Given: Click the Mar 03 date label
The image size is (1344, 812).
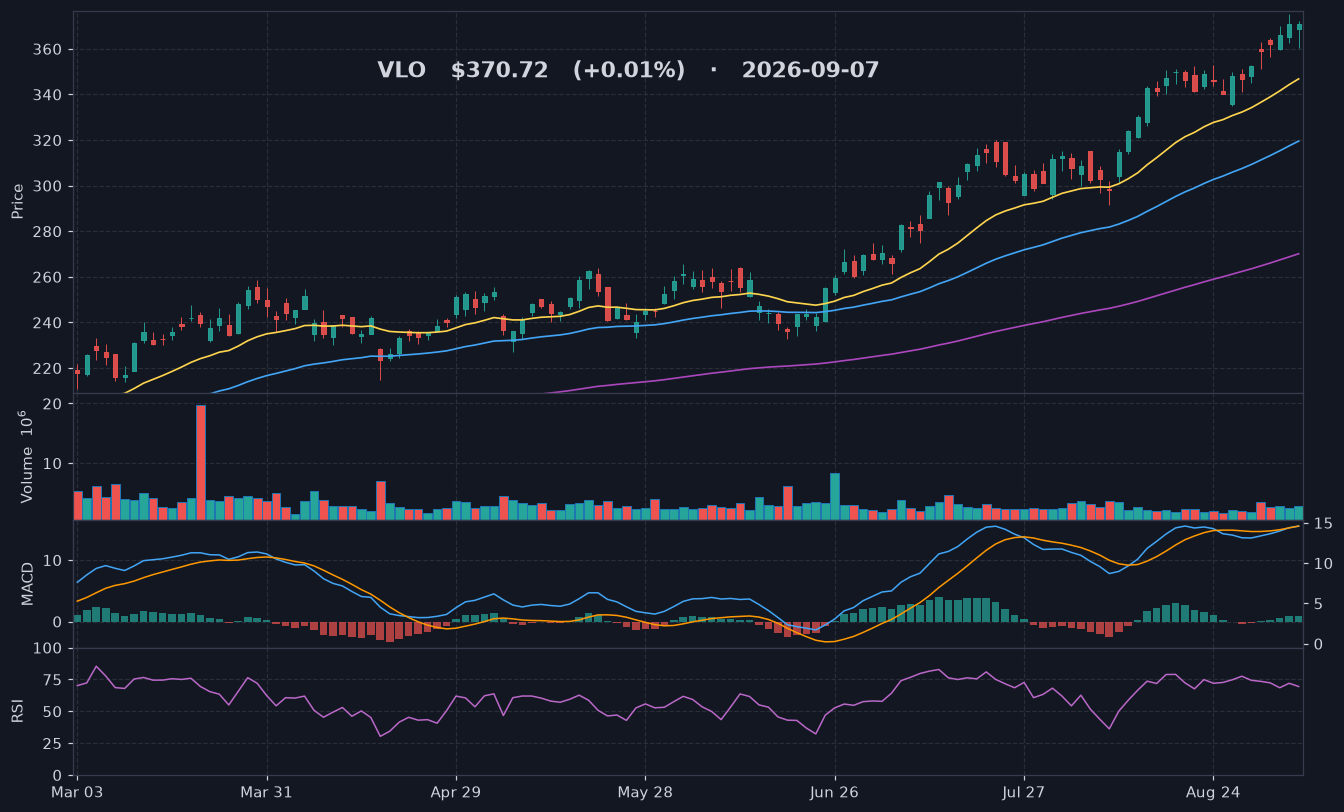Looking at the screenshot, I should coord(77,792).
